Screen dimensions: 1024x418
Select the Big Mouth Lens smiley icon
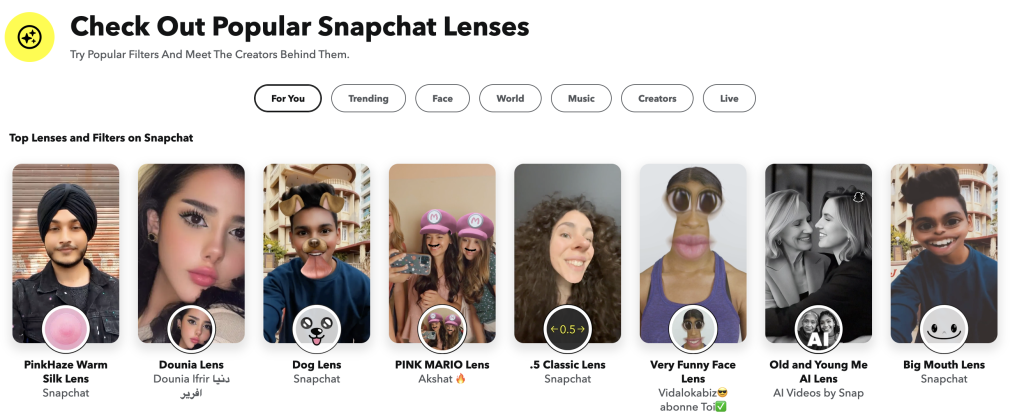click(944, 329)
